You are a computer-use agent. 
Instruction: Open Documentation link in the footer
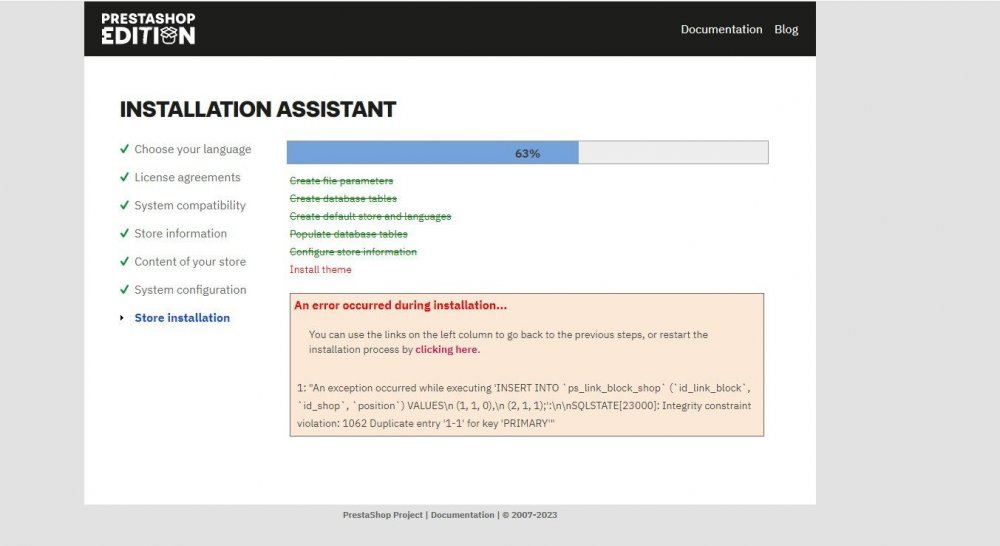(x=462, y=515)
